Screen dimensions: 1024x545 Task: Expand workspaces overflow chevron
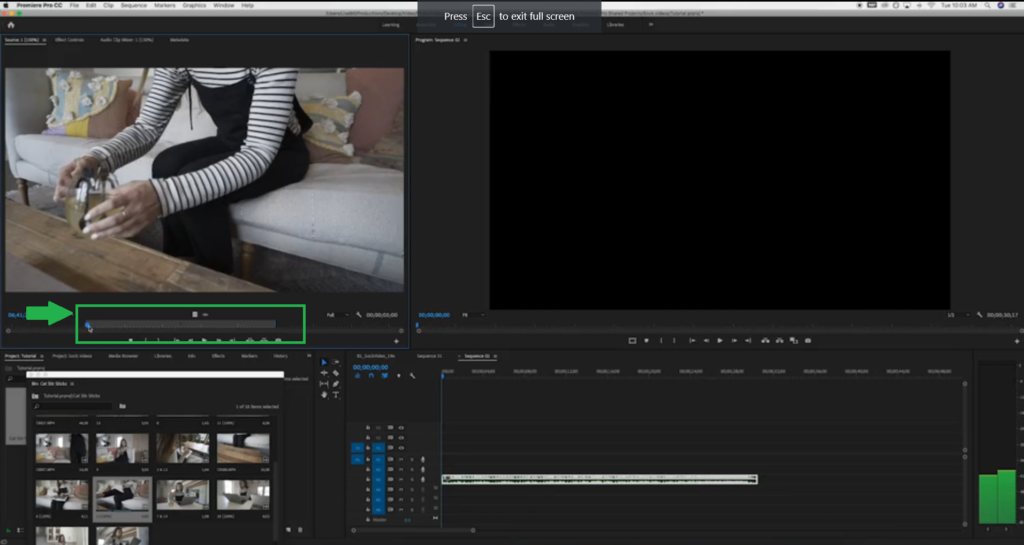650,25
